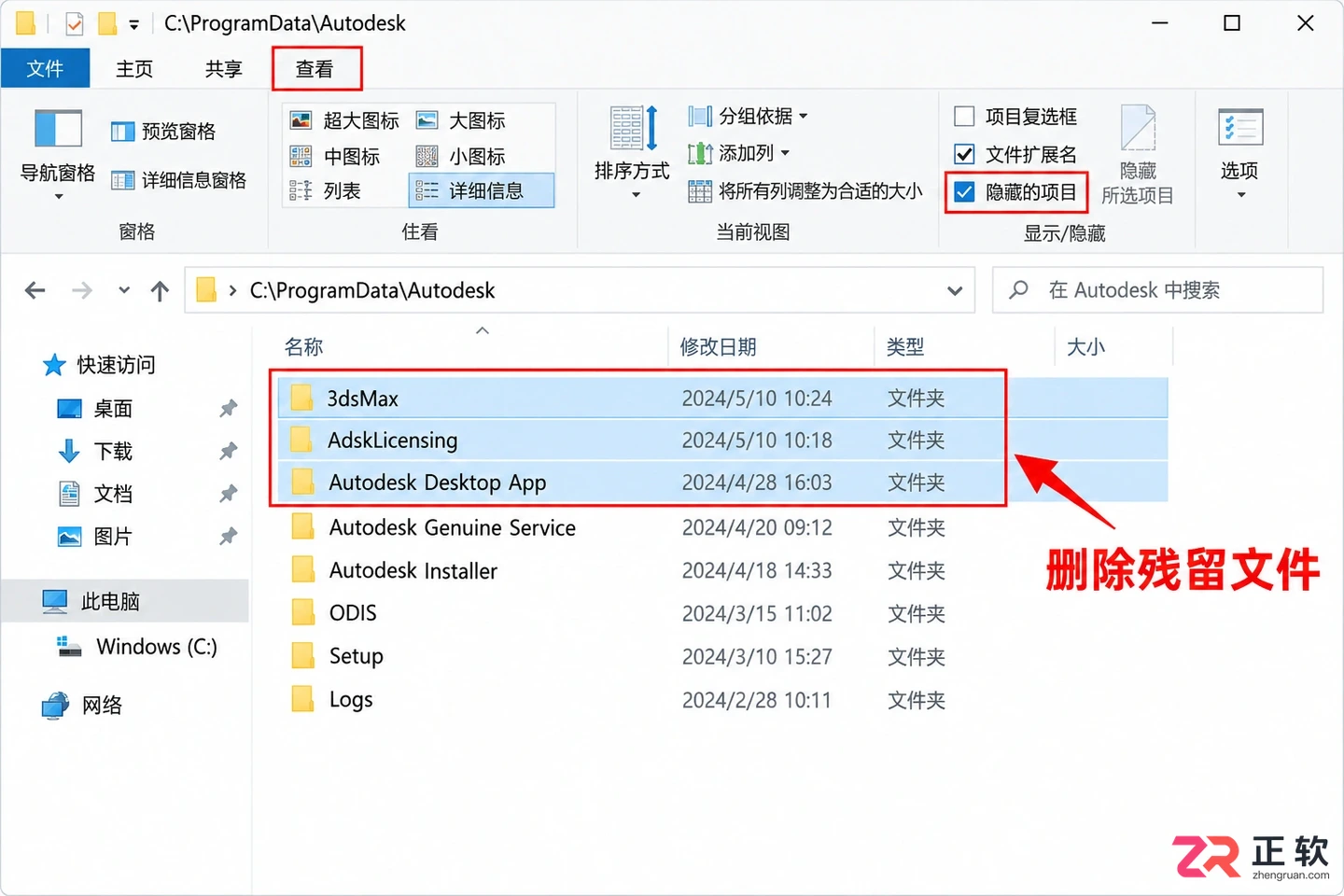The image size is (1344, 896).
Task: Sort by 类型 column header
Action: tap(905, 347)
